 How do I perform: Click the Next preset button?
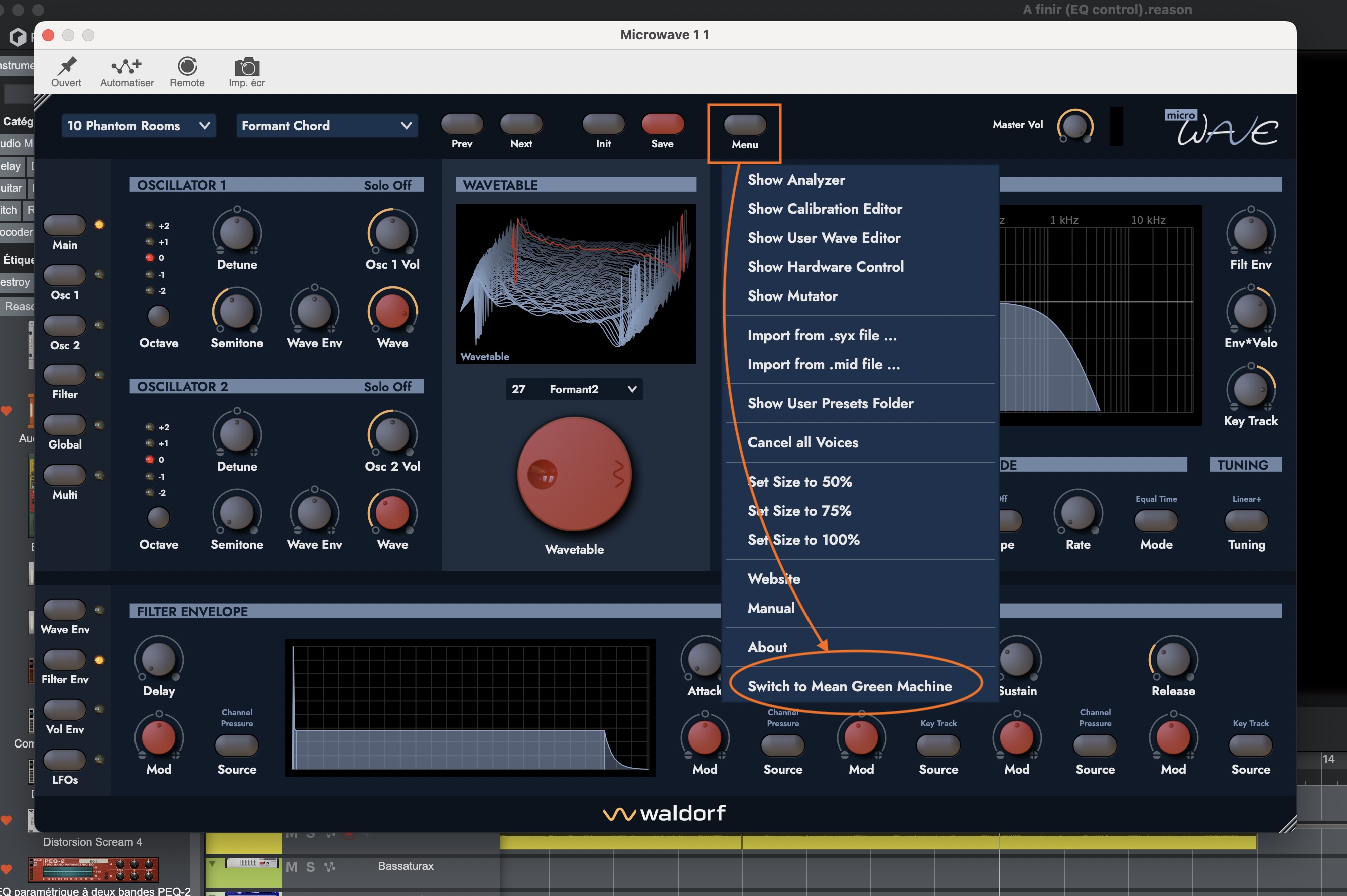[x=521, y=123]
